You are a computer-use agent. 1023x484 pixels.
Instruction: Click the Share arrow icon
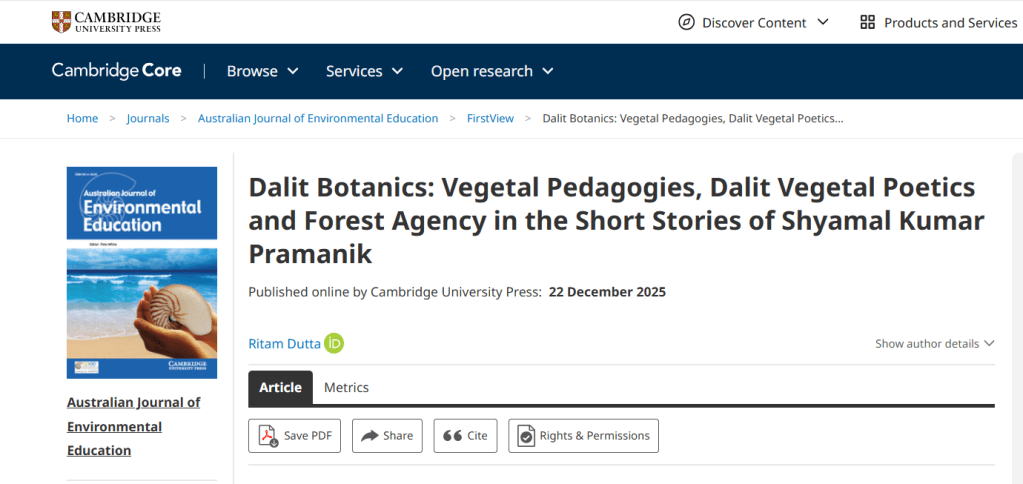(369, 436)
